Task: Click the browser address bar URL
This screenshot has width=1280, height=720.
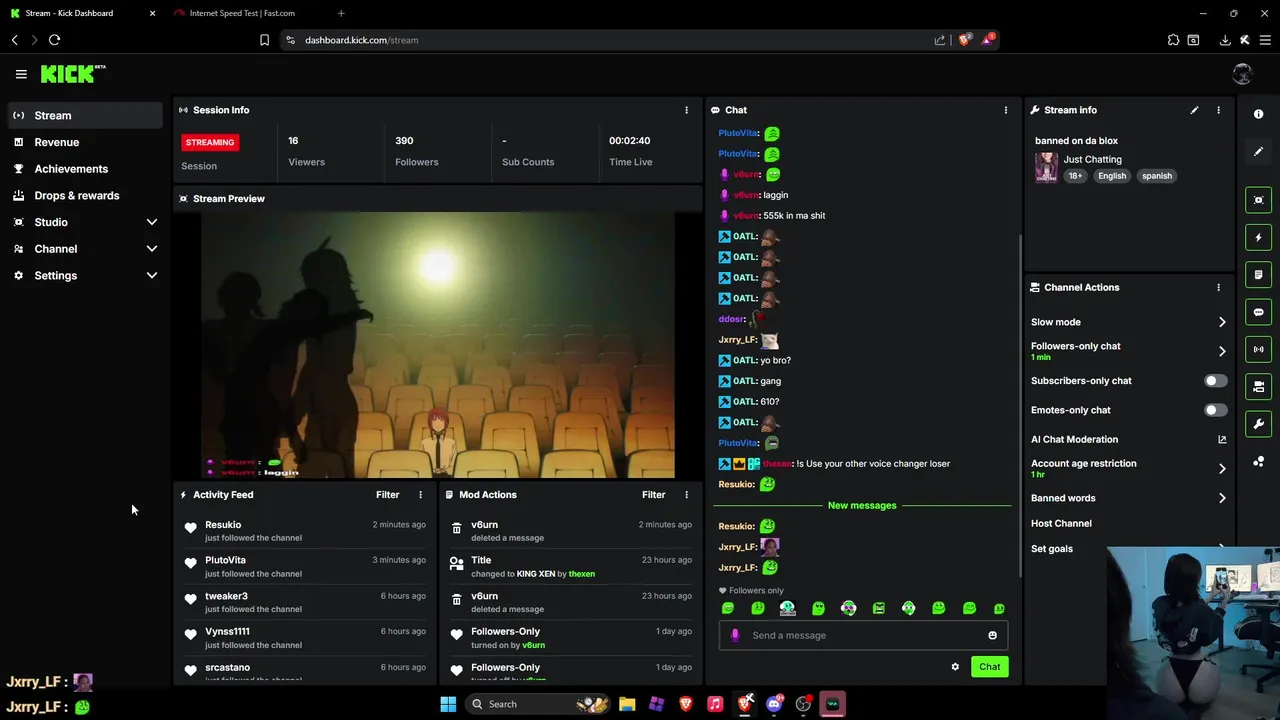Action: (x=362, y=40)
